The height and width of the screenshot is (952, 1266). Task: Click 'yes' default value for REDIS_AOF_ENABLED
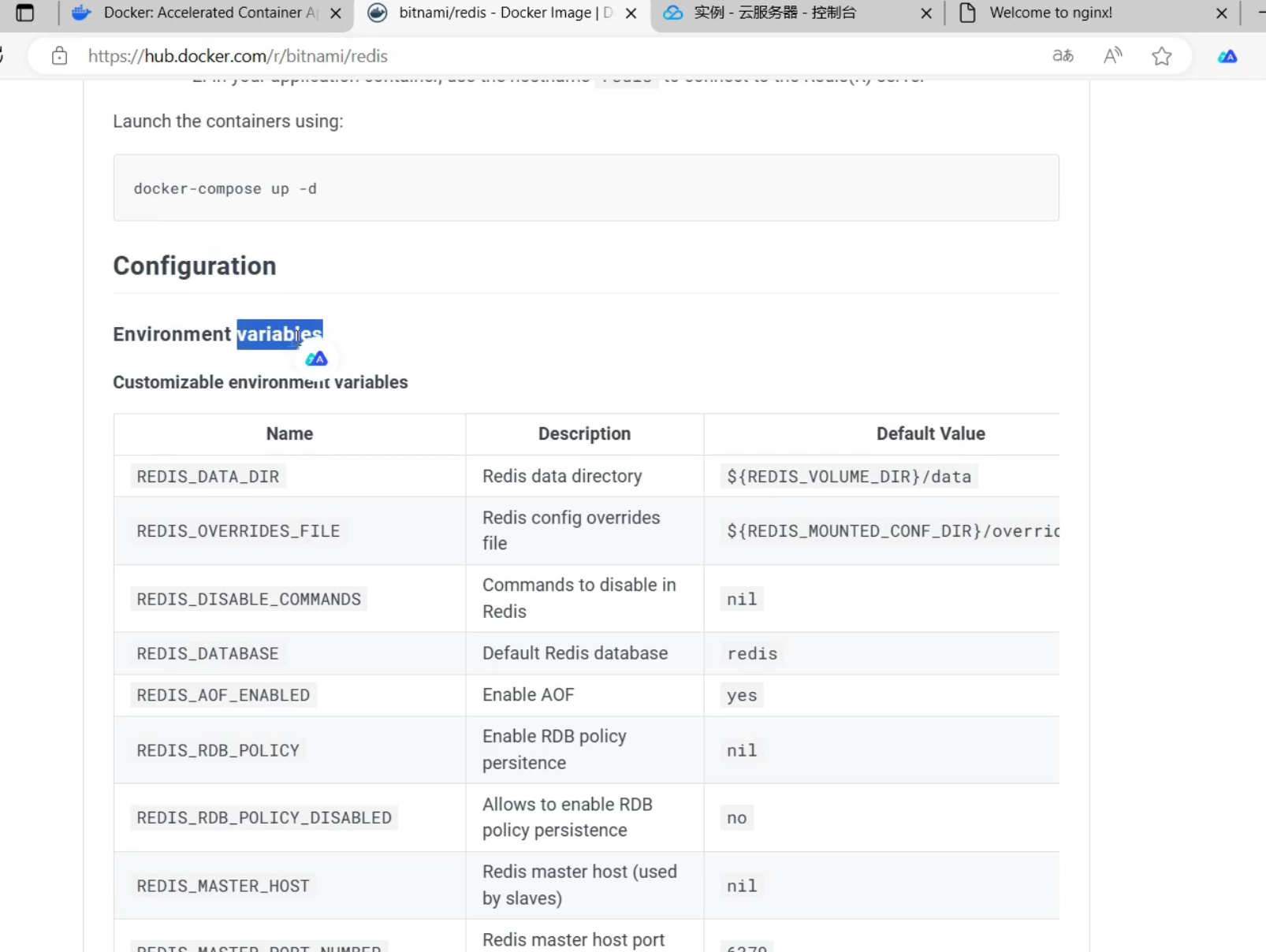tap(742, 695)
